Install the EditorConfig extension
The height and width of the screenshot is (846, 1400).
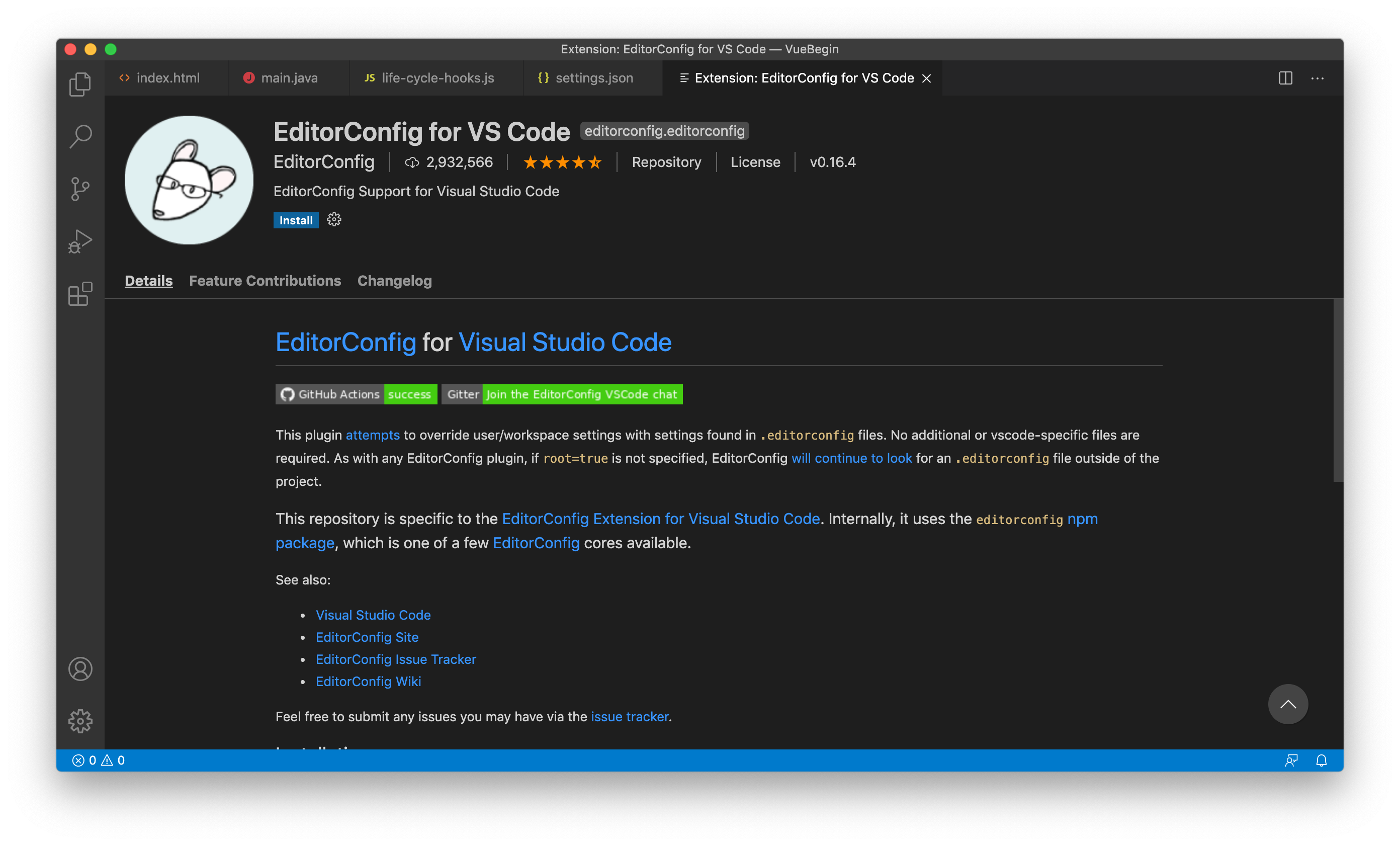coord(296,220)
